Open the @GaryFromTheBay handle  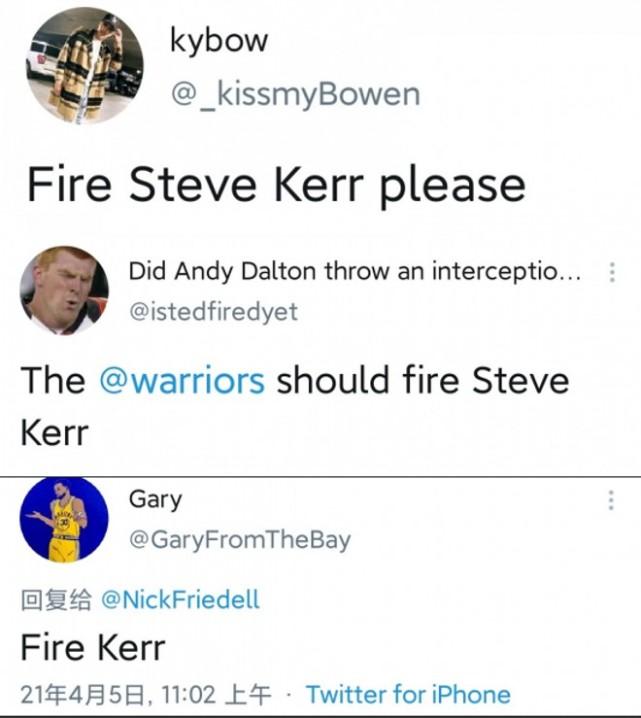239,540
